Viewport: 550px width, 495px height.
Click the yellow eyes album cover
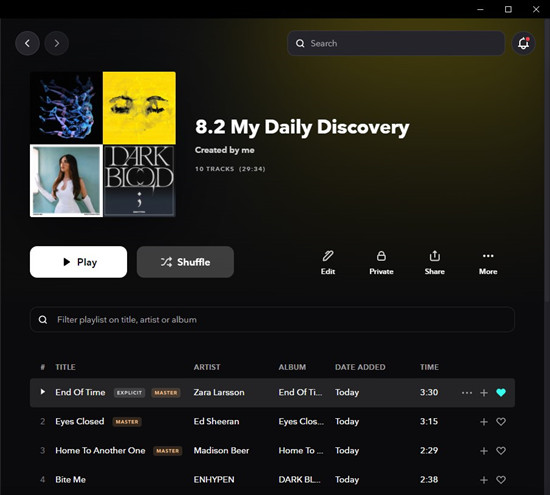point(139,108)
